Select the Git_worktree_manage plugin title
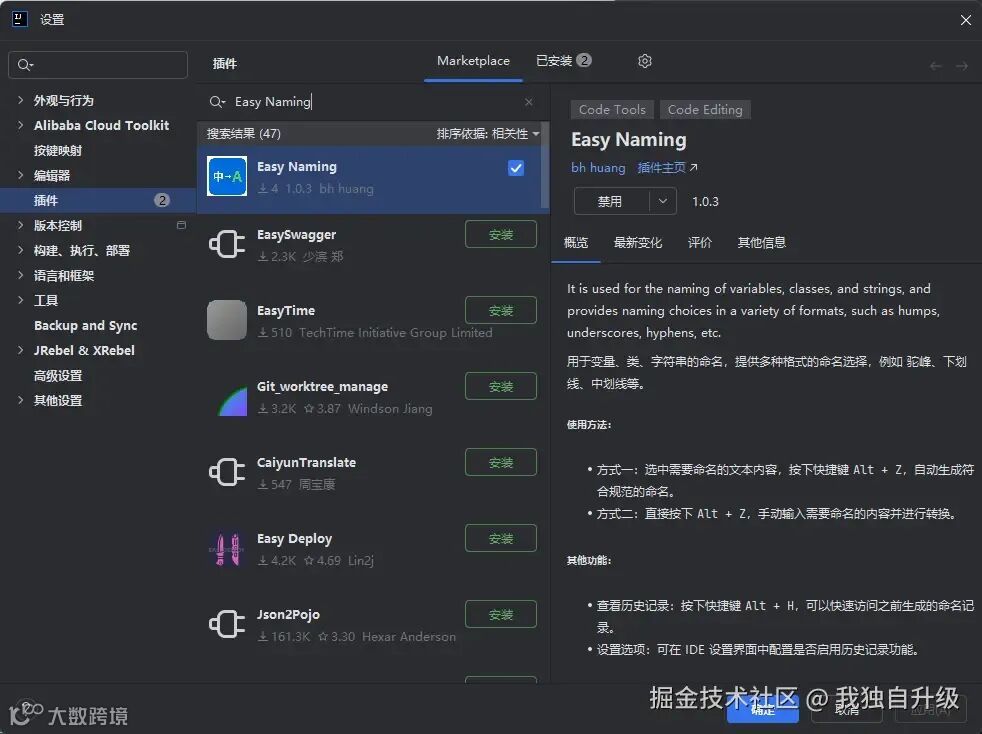Viewport: 982px width, 734px height. tap(322, 386)
